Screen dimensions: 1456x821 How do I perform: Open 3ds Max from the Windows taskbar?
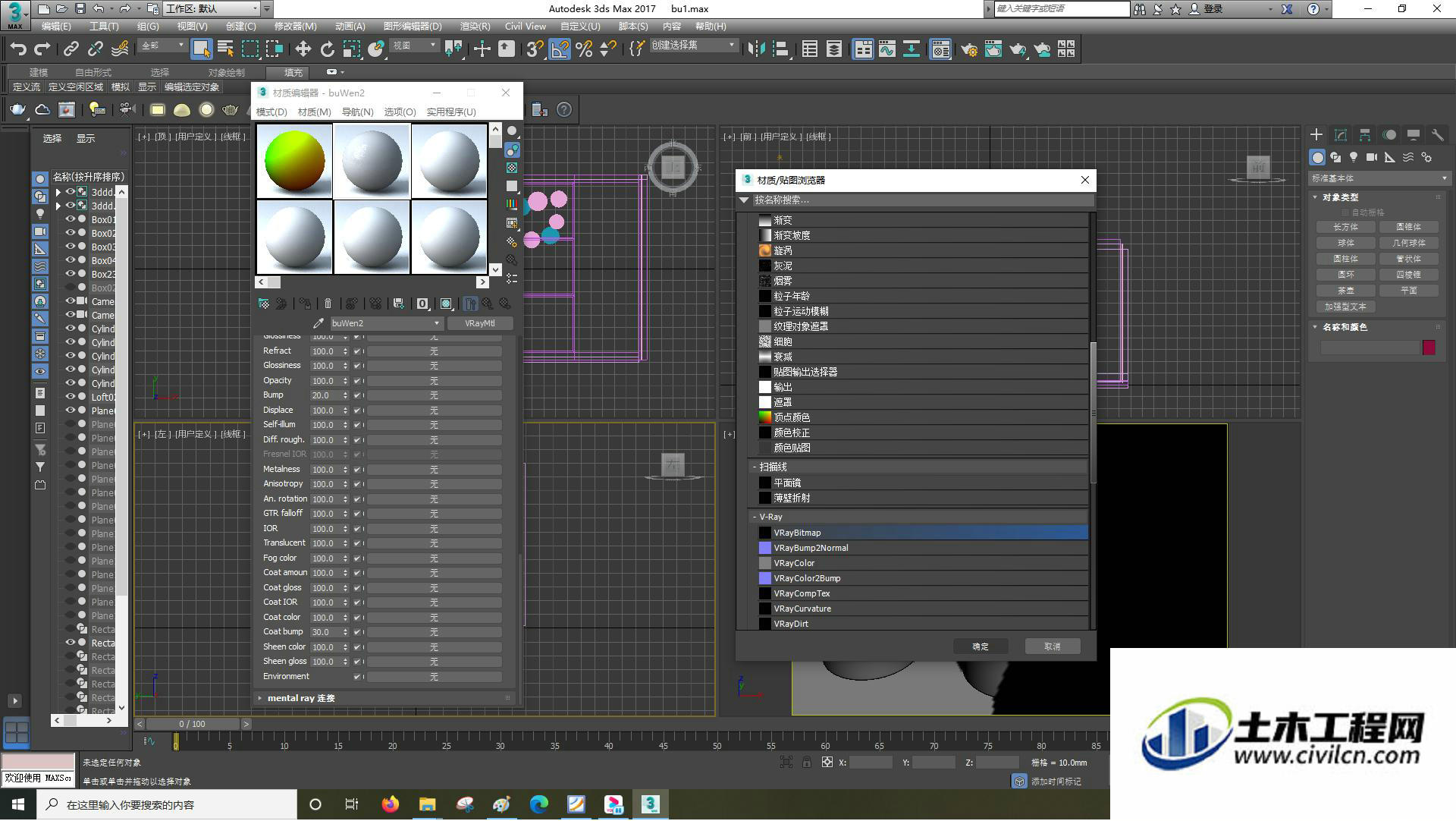(650, 804)
